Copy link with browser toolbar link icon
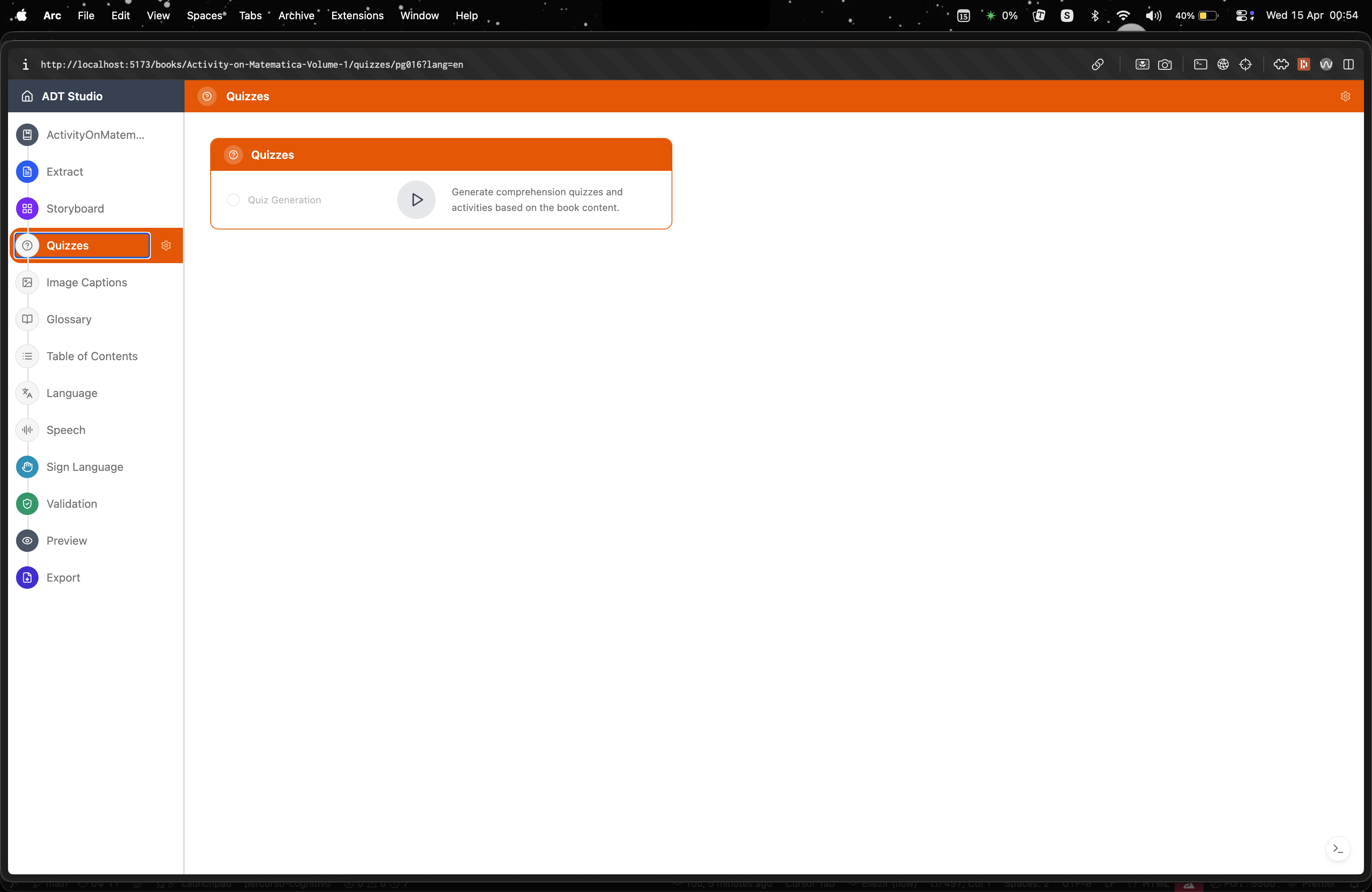The image size is (1372, 892). point(1098,65)
